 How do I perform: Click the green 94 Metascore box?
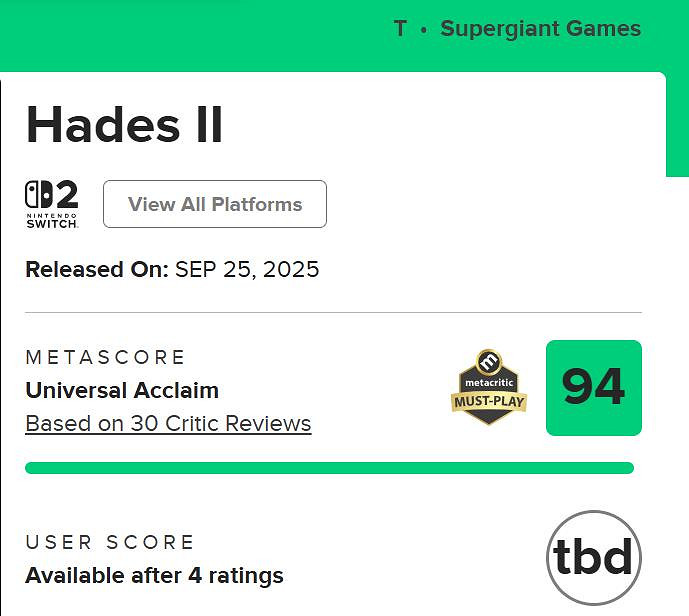click(593, 388)
